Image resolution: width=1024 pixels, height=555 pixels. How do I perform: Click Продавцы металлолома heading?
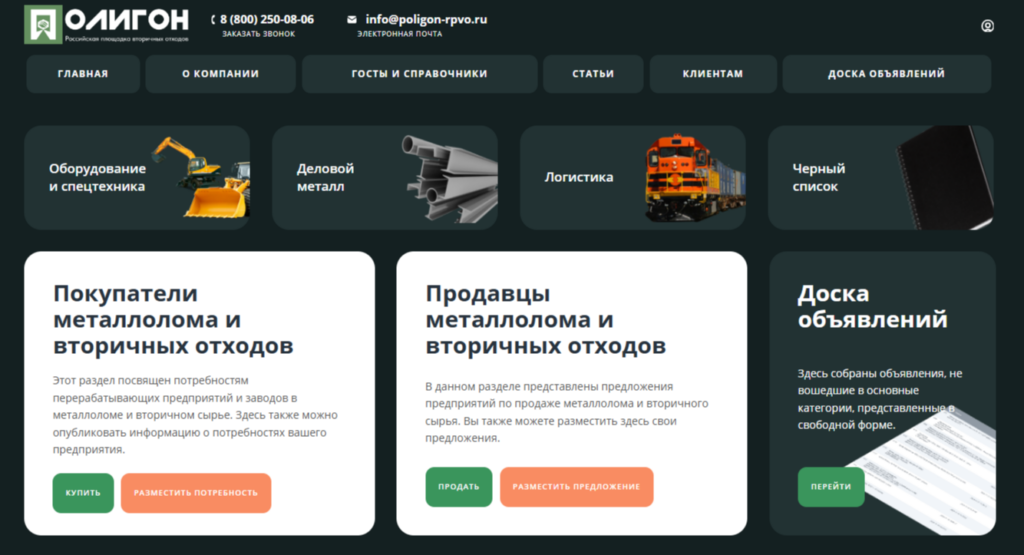point(545,319)
